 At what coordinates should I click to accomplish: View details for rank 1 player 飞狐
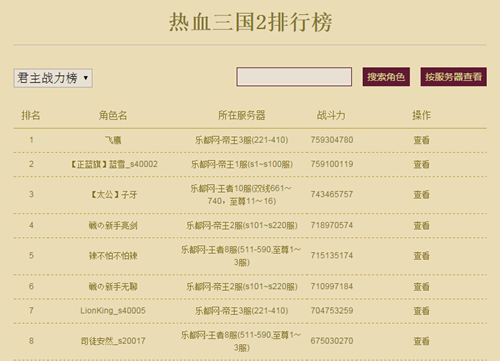(421, 140)
